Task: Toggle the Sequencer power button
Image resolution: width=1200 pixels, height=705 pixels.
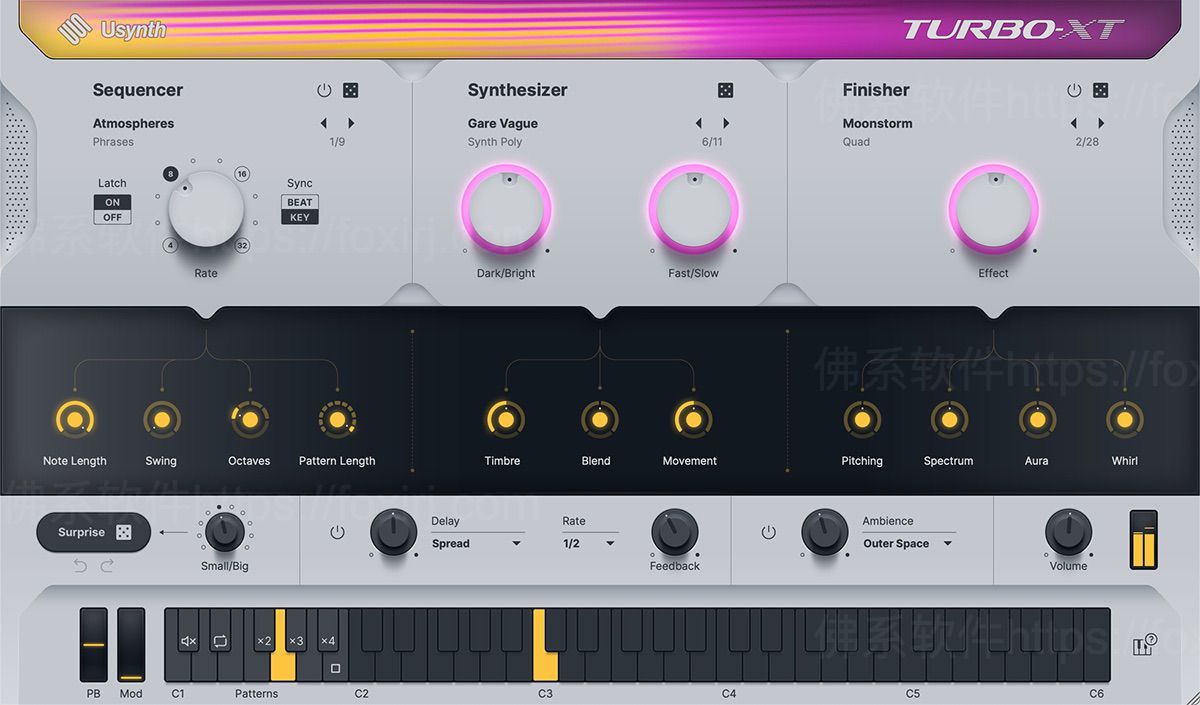Action: coord(324,90)
